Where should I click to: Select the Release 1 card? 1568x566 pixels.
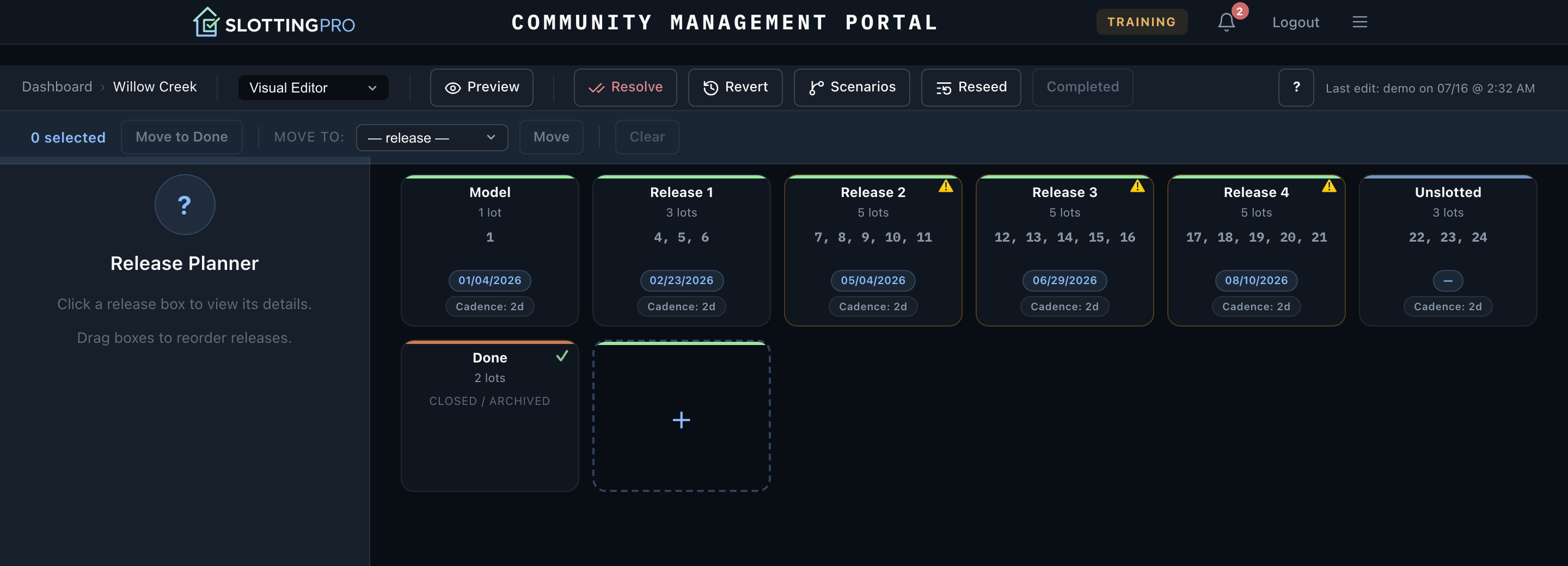pos(681,251)
